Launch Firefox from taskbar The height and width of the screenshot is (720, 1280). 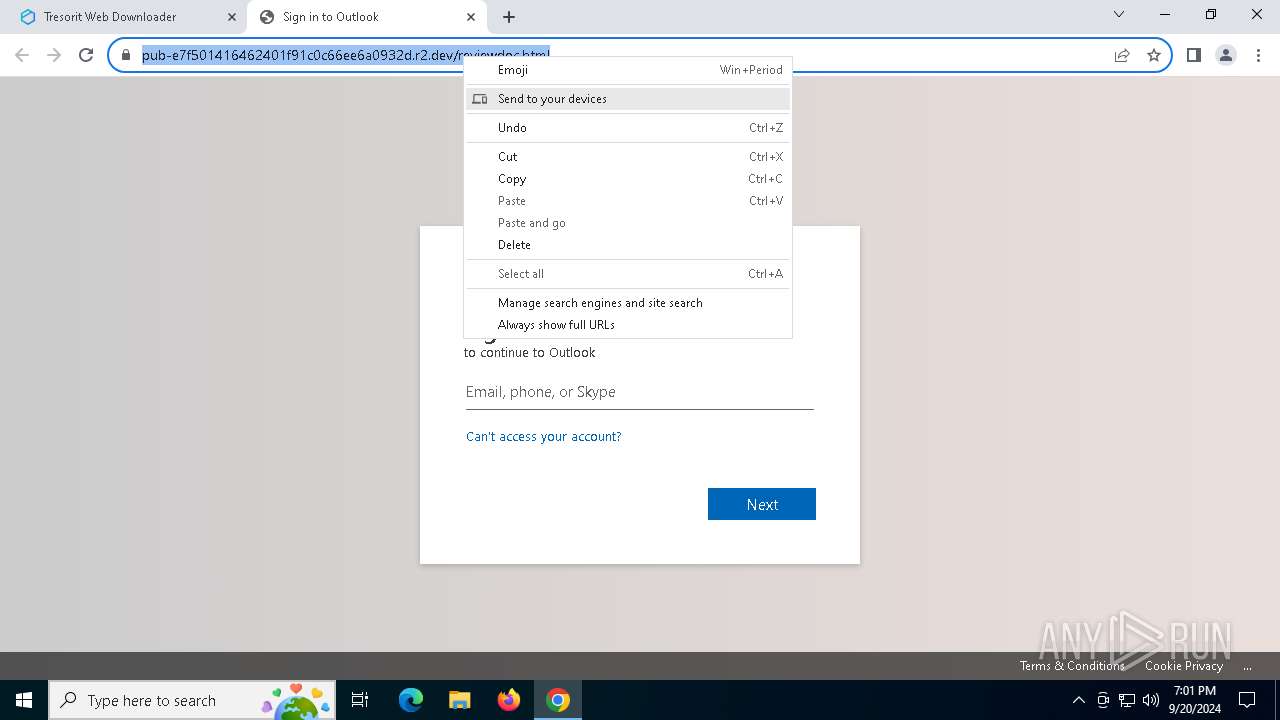pos(509,700)
